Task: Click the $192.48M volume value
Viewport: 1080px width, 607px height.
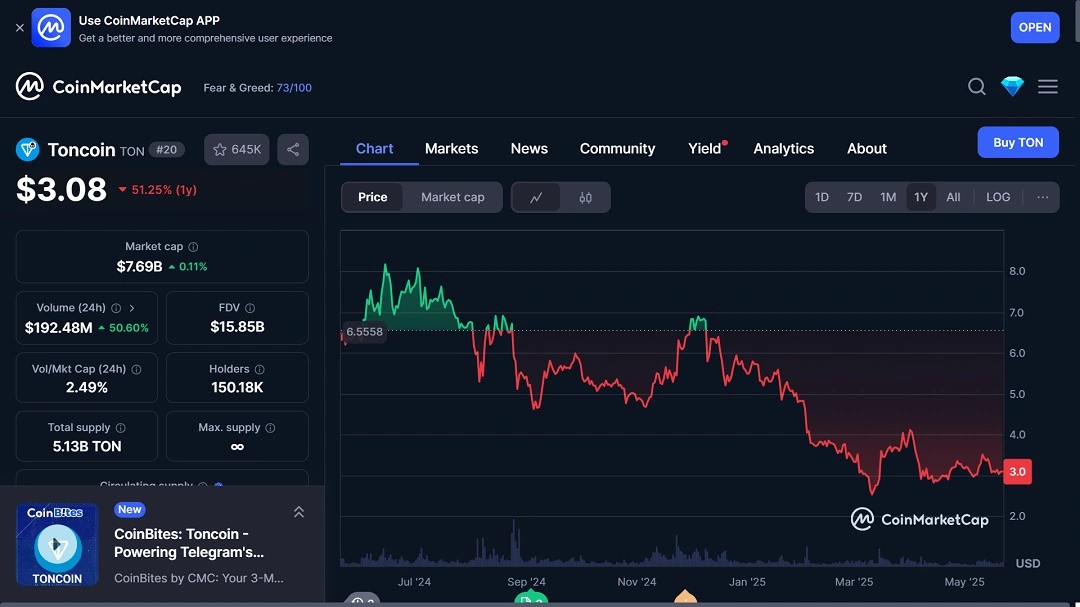Action: [x=59, y=328]
